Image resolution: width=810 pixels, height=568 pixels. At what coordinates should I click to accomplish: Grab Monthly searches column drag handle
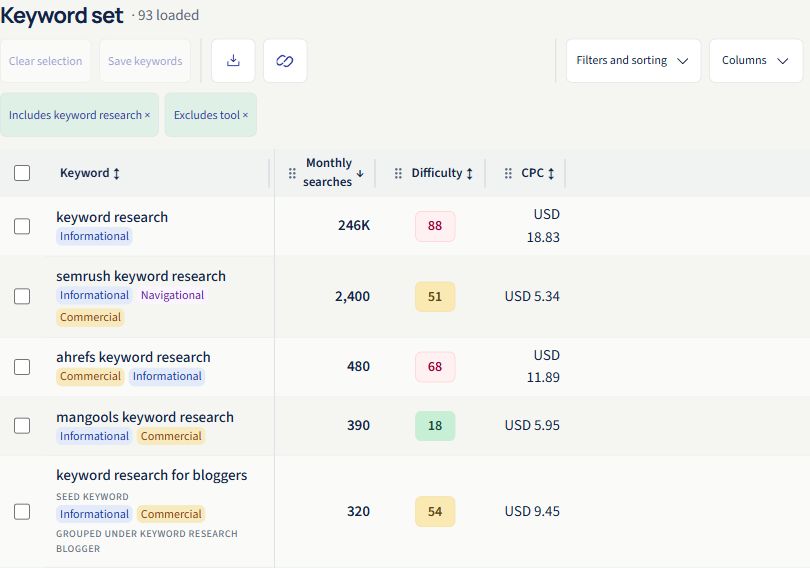(x=292, y=173)
